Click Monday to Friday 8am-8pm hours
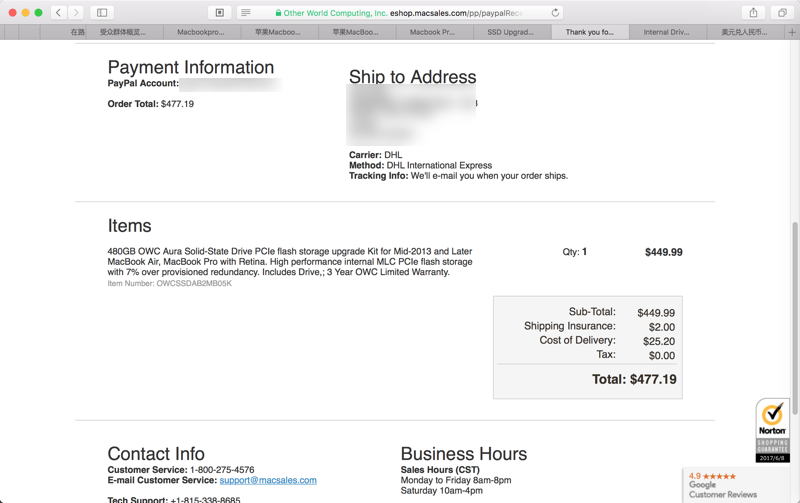The height and width of the screenshot is (503, 800). (456, 480)
